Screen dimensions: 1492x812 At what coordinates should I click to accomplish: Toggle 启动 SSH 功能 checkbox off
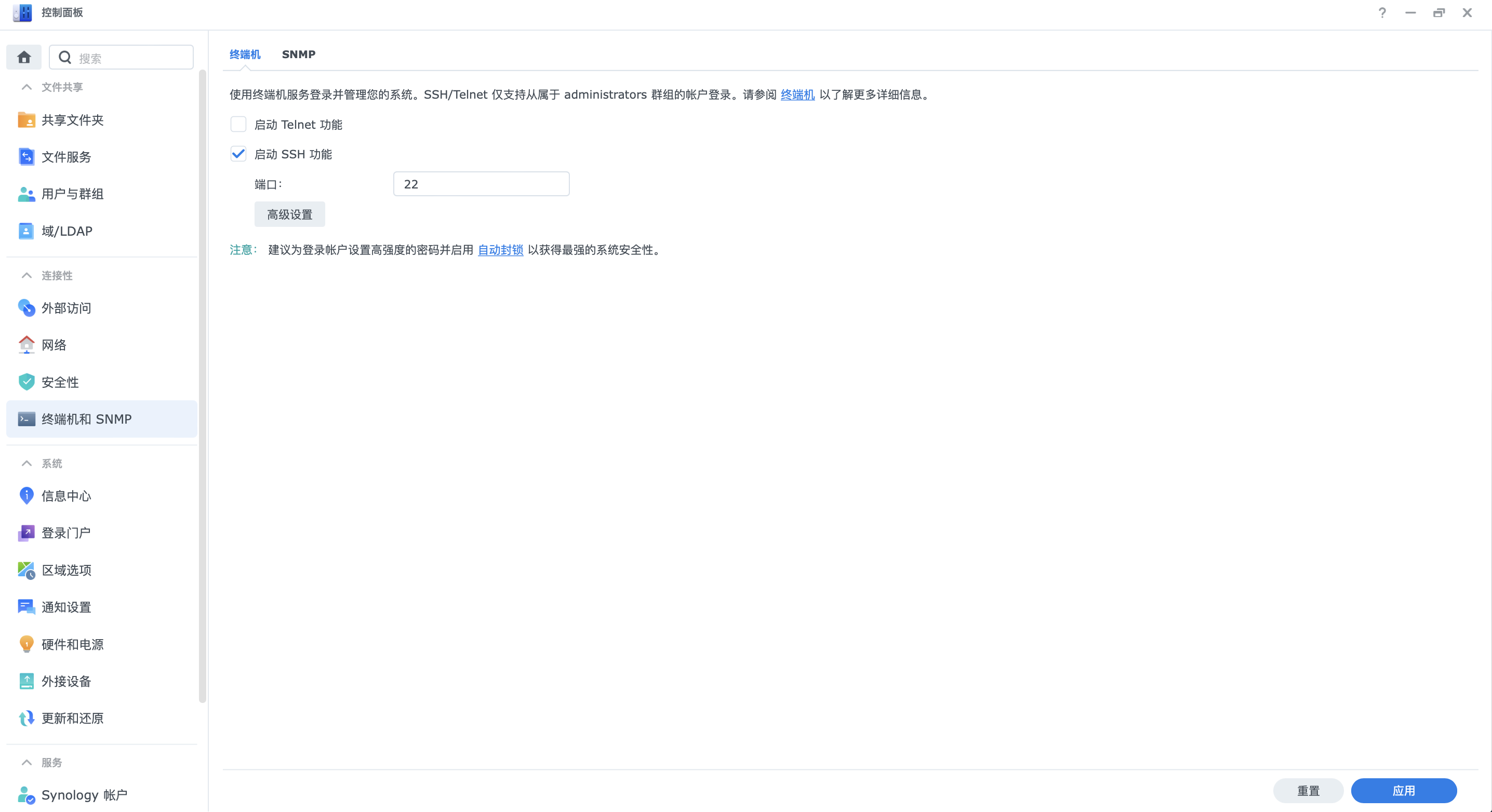pyautogui.click(x=238, y=153)
